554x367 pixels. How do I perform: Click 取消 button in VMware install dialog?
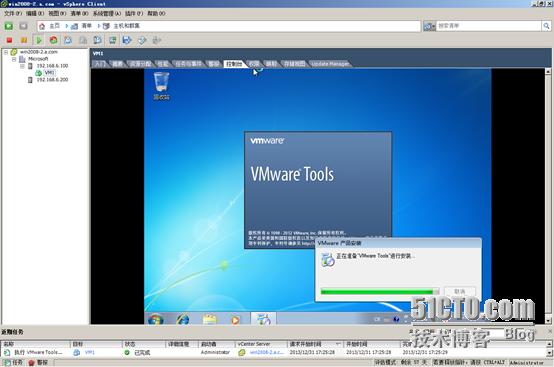pyautogui.click(x=460, y=291)
